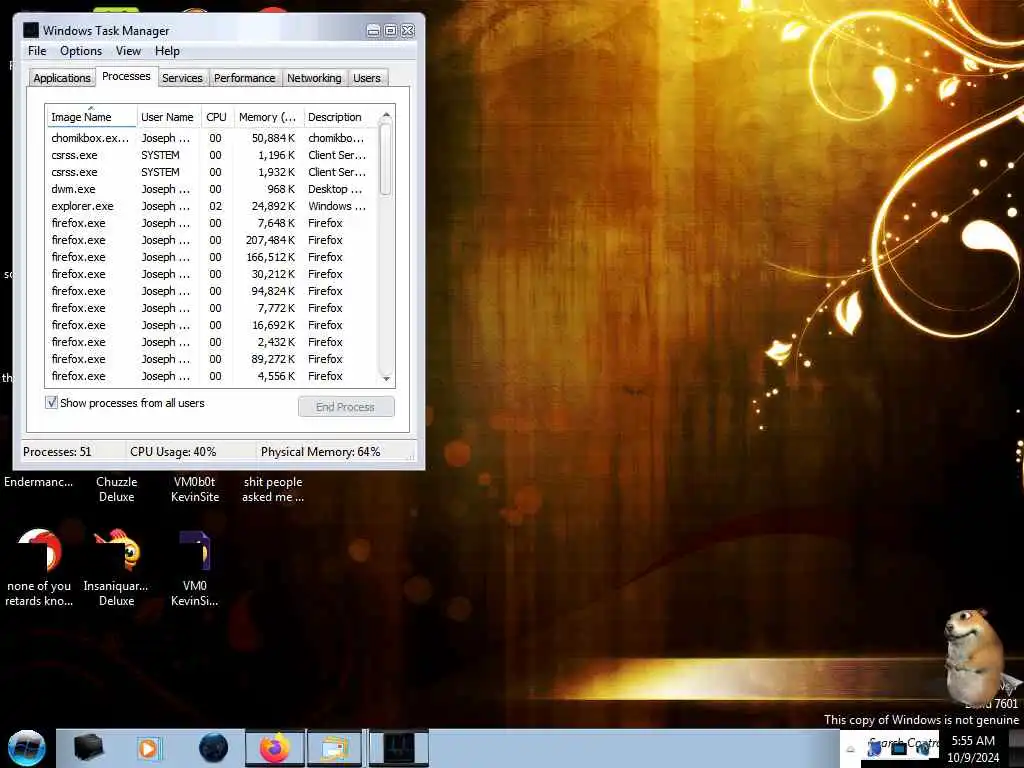This screenshot has width=1024, height=768.
Task: Select firefox.exe using 4,556 K
Action: (211, 376)
